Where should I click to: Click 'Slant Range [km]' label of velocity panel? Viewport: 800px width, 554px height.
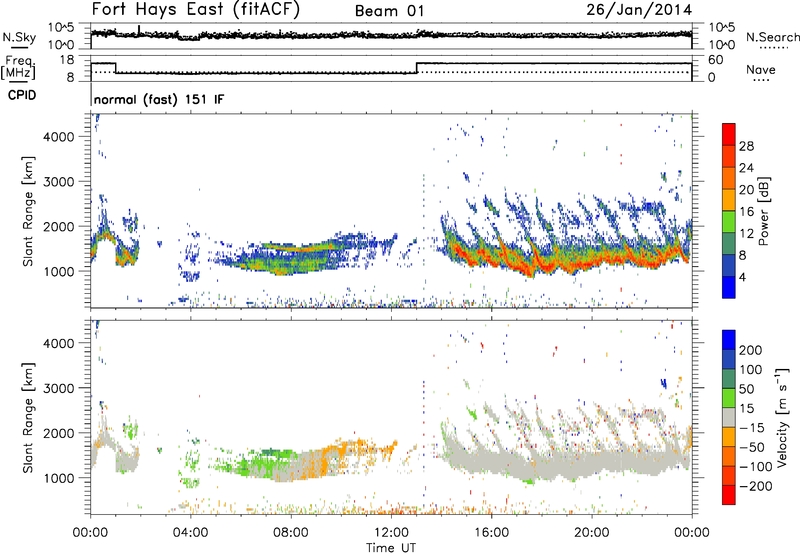point(28,417)
